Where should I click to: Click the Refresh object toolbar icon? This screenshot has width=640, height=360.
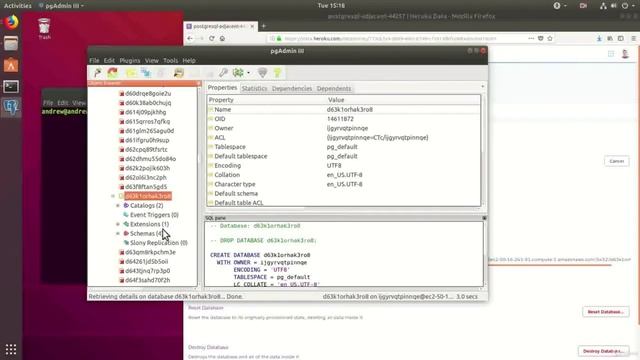[113, 73]
